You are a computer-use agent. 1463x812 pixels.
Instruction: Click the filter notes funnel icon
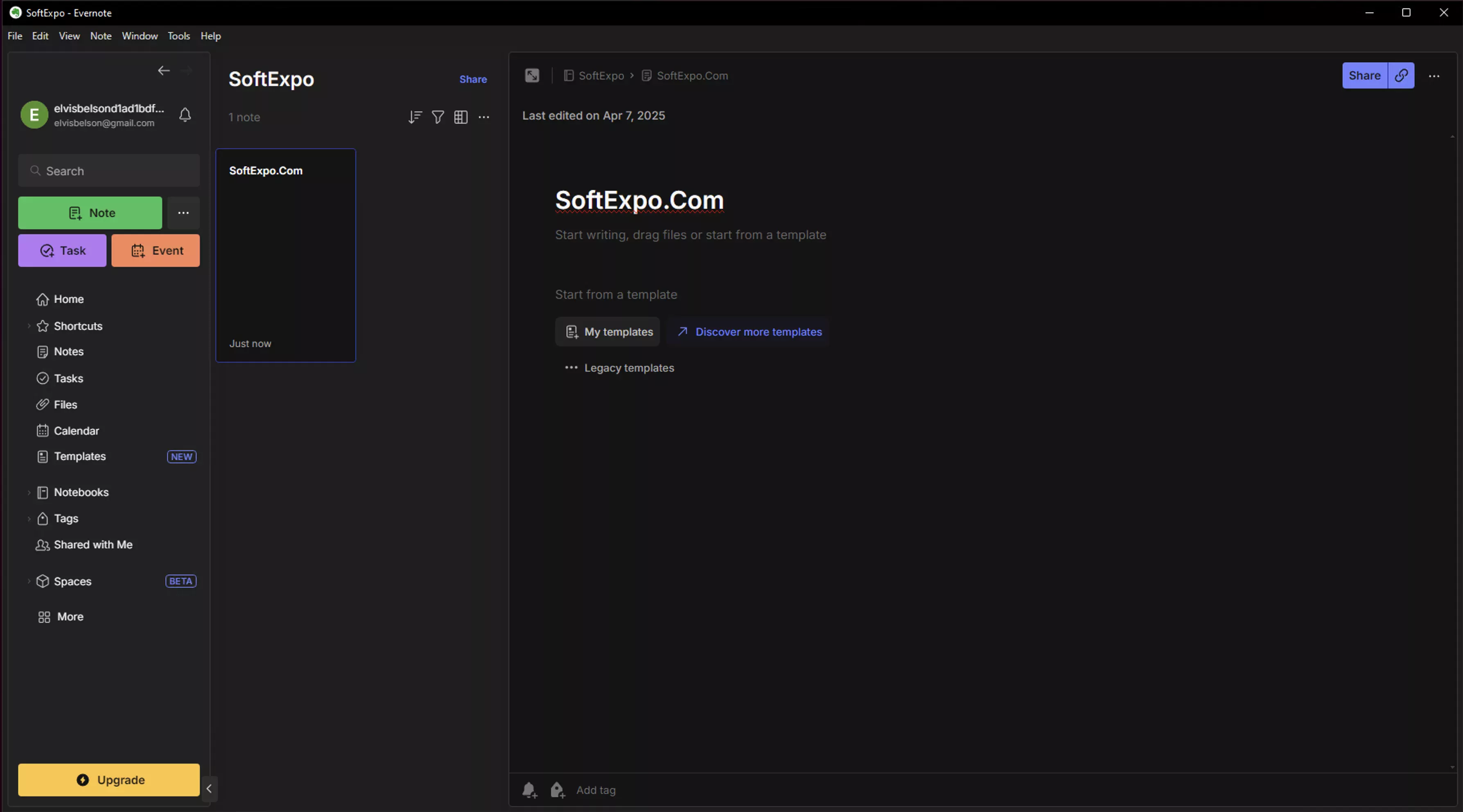click(438, 117)
